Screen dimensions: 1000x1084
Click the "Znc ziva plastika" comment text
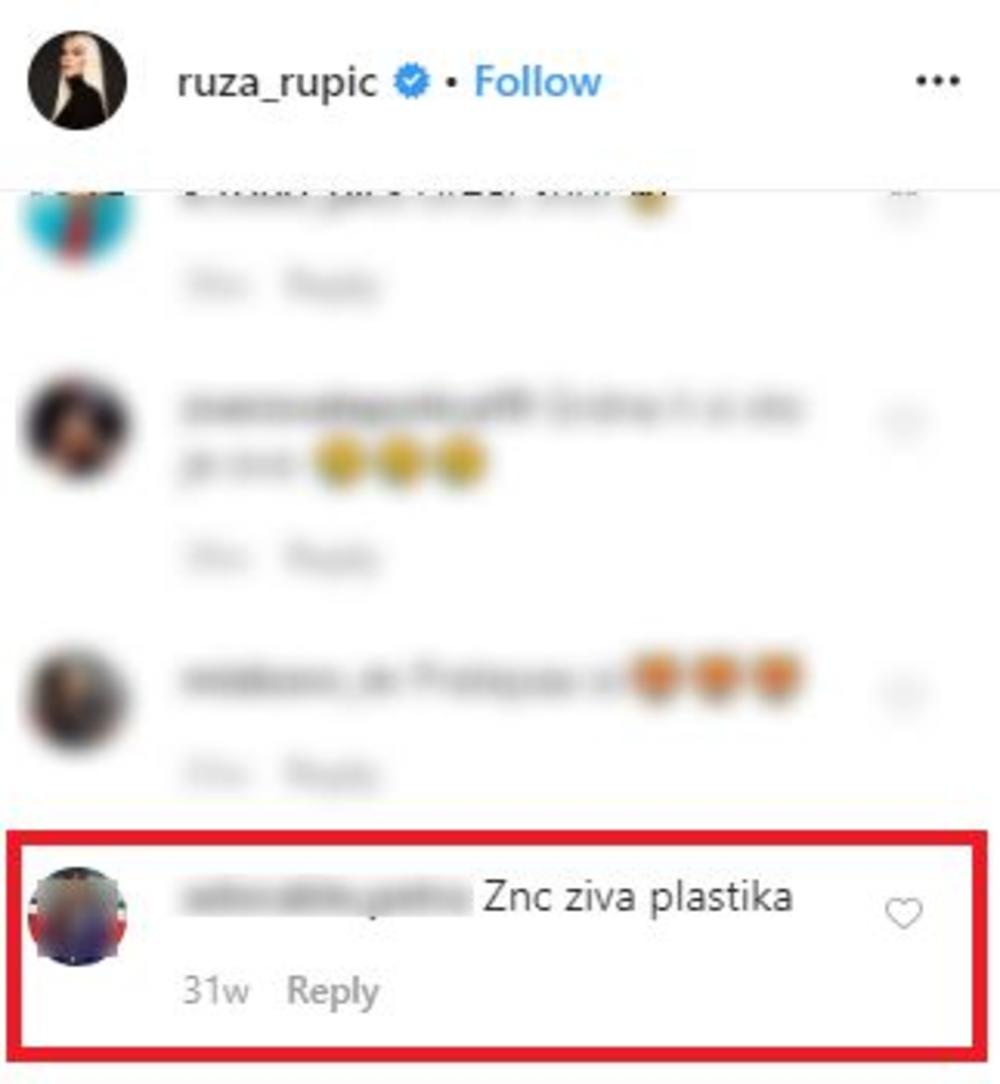coord(638,897)
